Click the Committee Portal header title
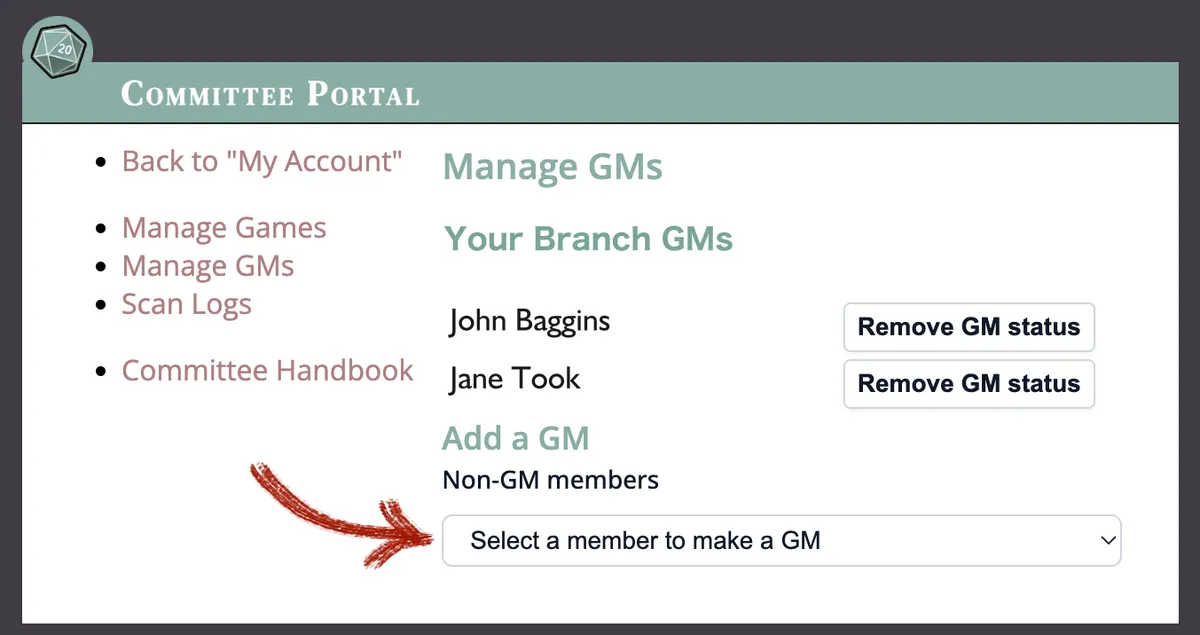The image size is (1200, 635). (270, 94)
